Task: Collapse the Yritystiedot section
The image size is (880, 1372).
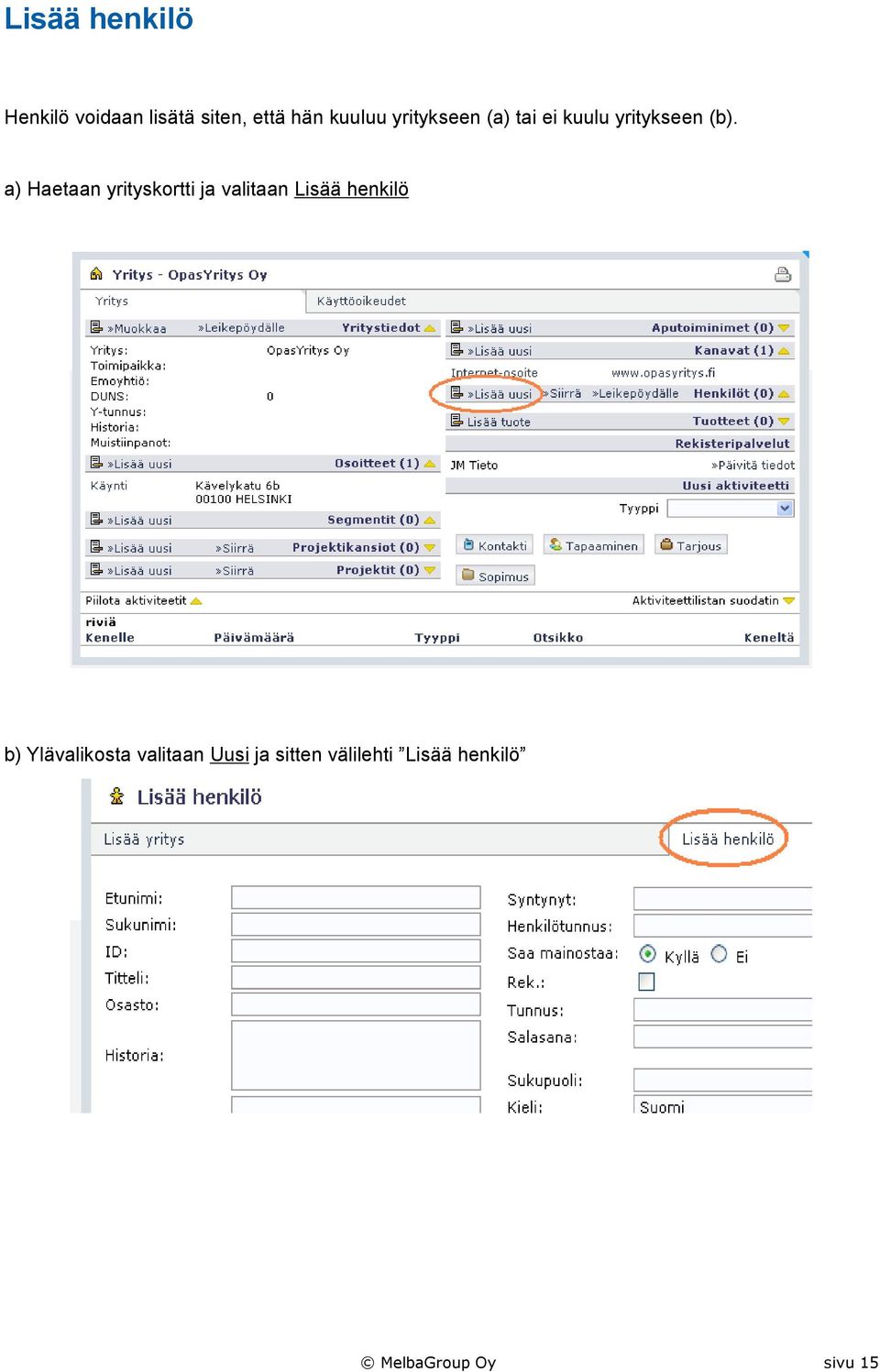Action: 430,328
